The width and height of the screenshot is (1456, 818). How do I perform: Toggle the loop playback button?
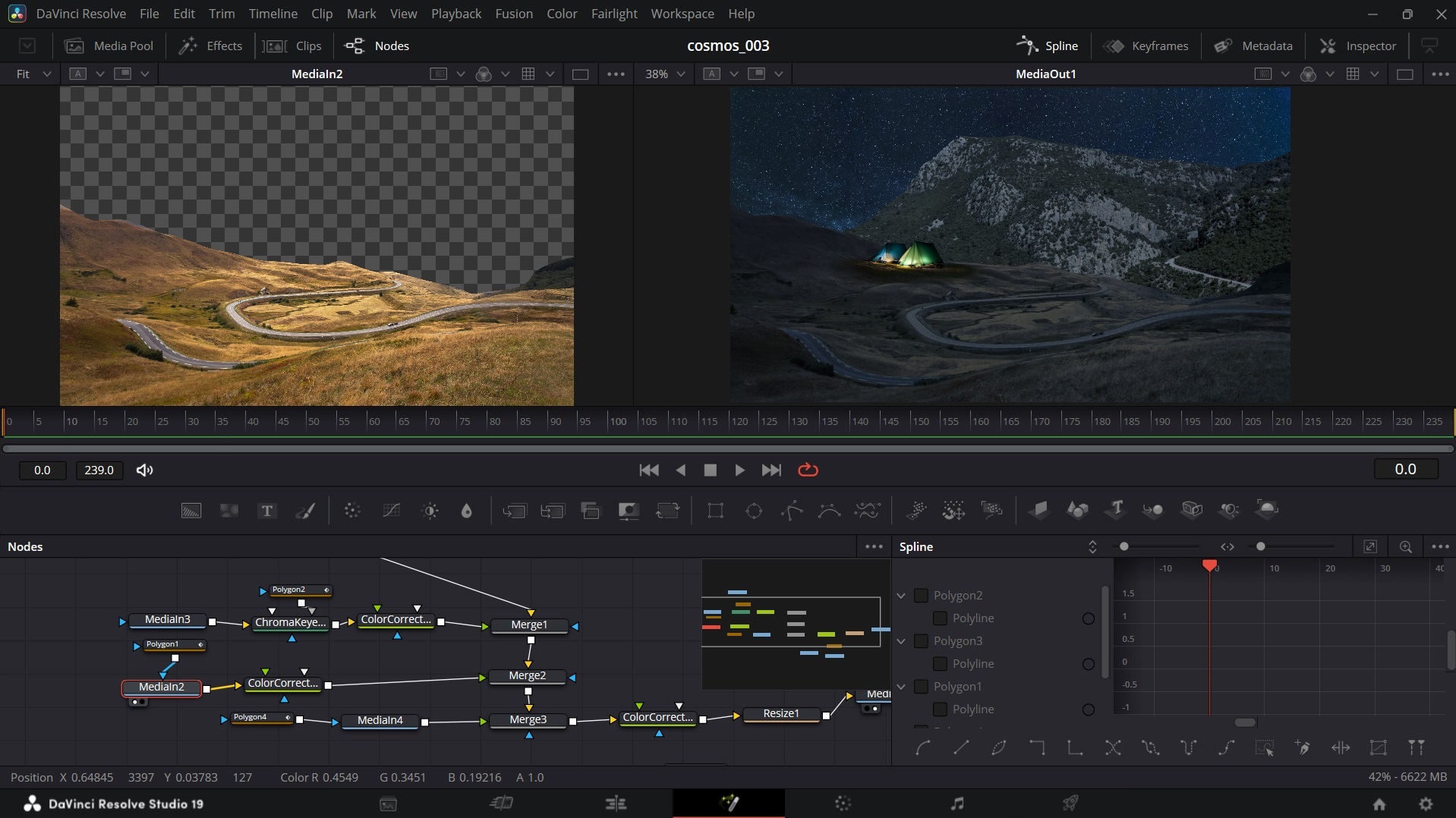coord(808,470)
